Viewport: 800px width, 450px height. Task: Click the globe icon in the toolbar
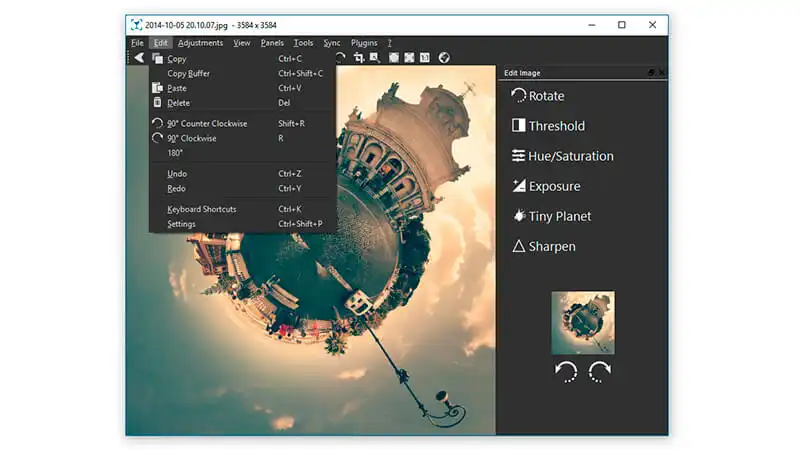point(444,58)
